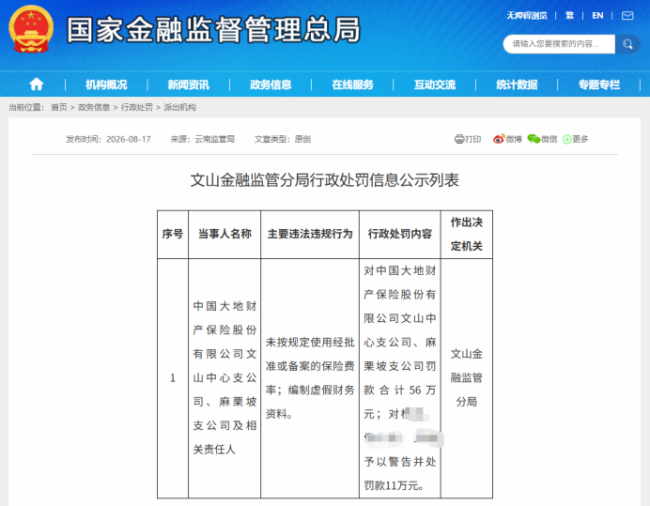Click site title 国家金融监督管理总局

tap(214, 30)
